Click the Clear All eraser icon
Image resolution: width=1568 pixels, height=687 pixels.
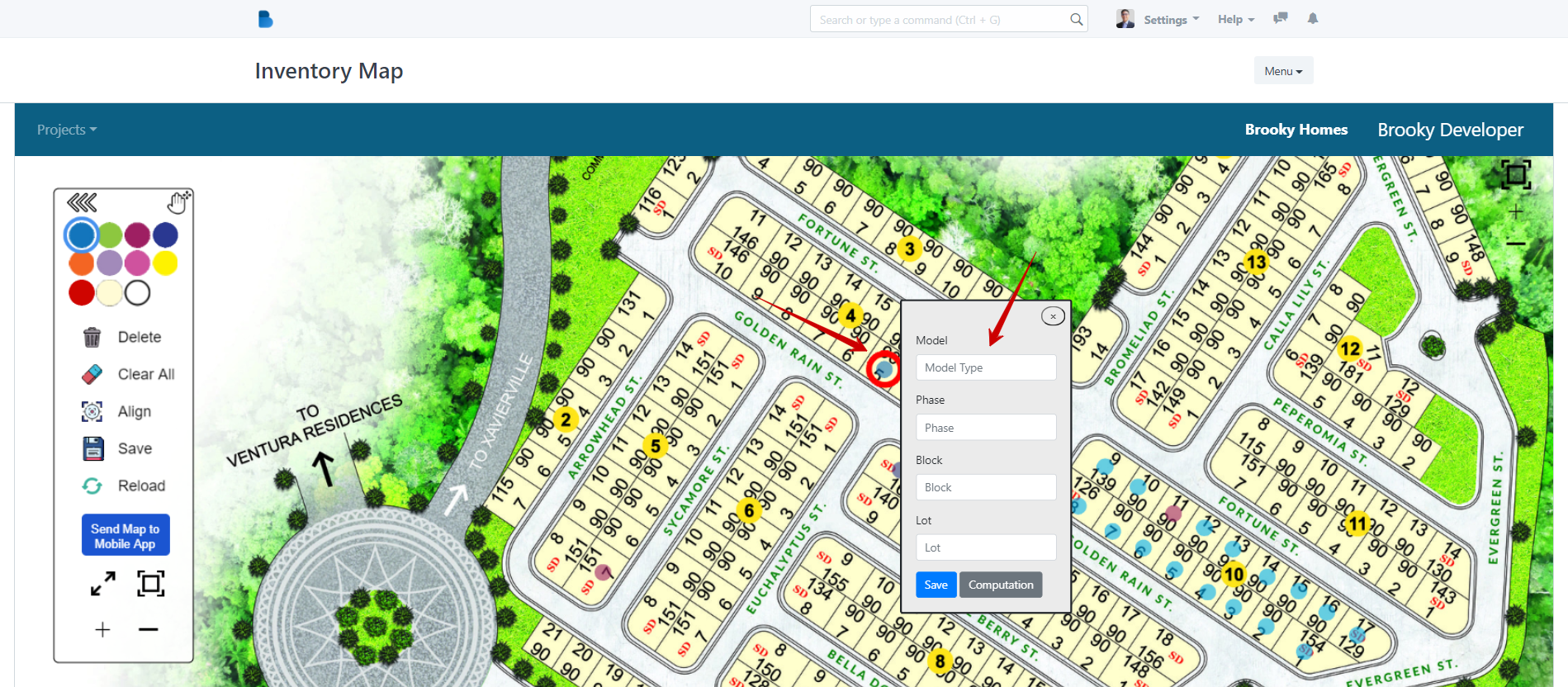tap(92, 374)
